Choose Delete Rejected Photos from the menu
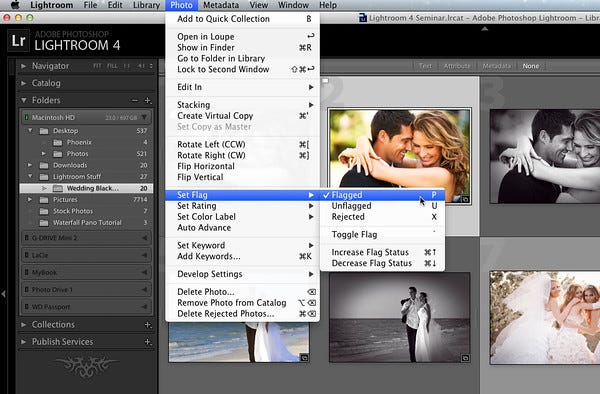The width and height of the screenshot is (600, 394). (x=243, y=314)
